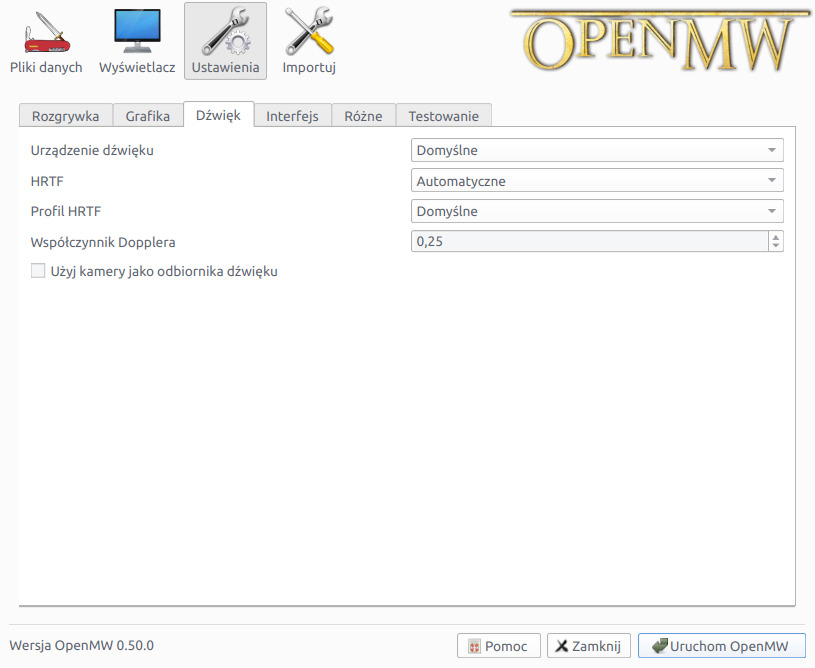Open the Interfejs tab
Viewport: 815px width, 668px height.
point(292,116)
